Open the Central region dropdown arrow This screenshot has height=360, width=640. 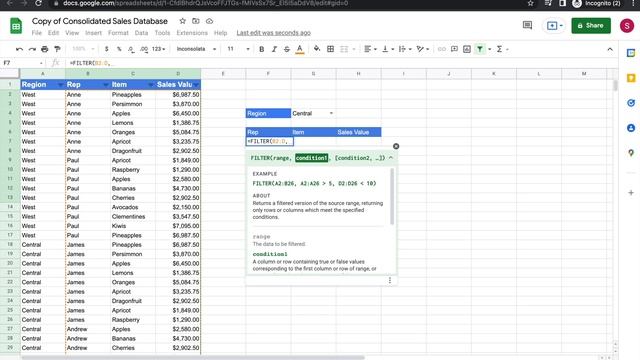(x=331, y=113)
